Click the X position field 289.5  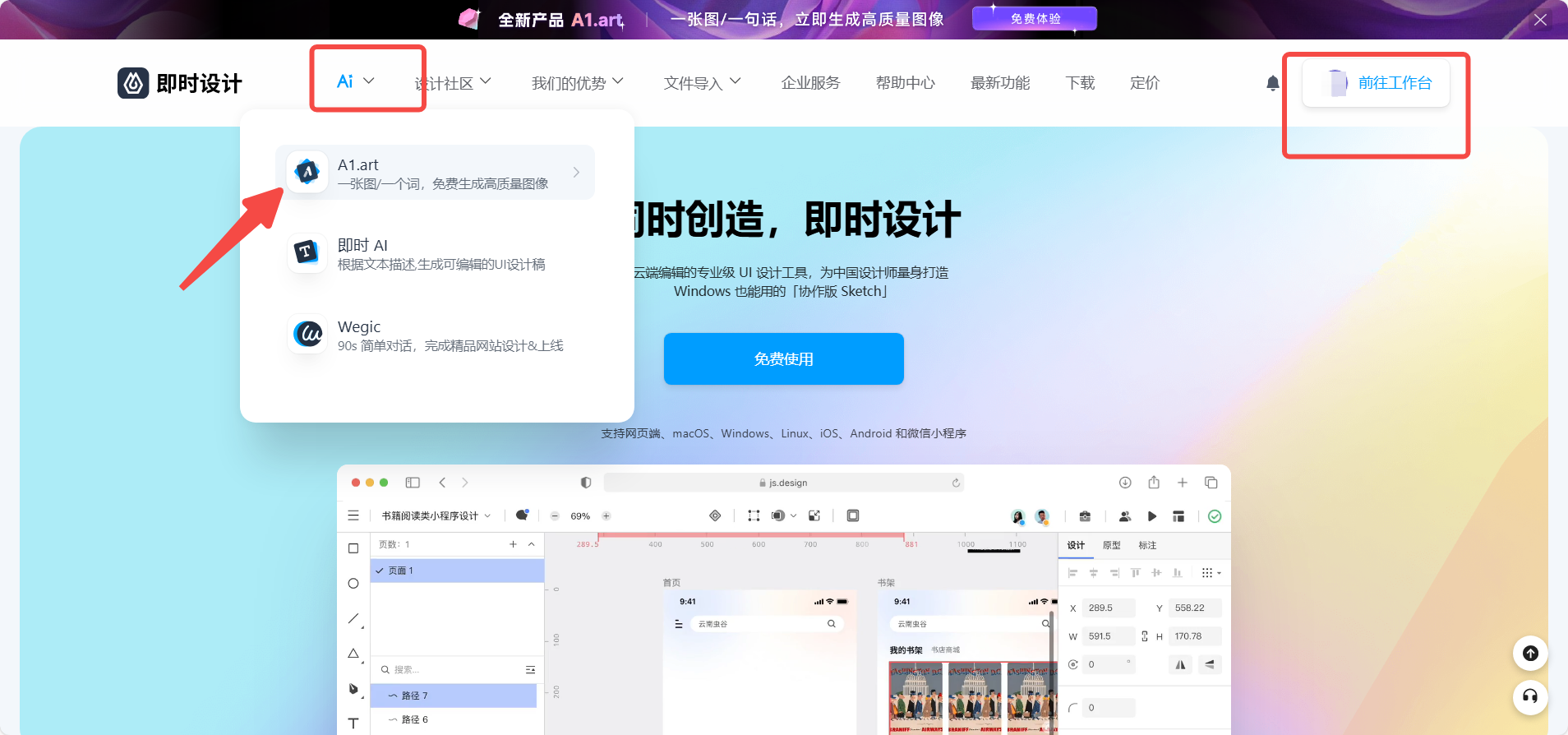click(x=1109, y=608)
